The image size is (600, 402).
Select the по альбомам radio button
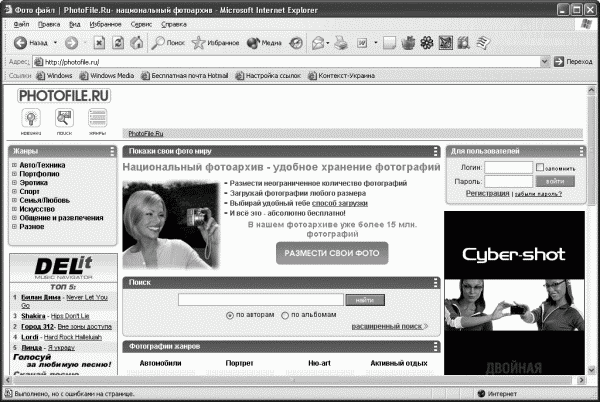[x=285, y=316]
